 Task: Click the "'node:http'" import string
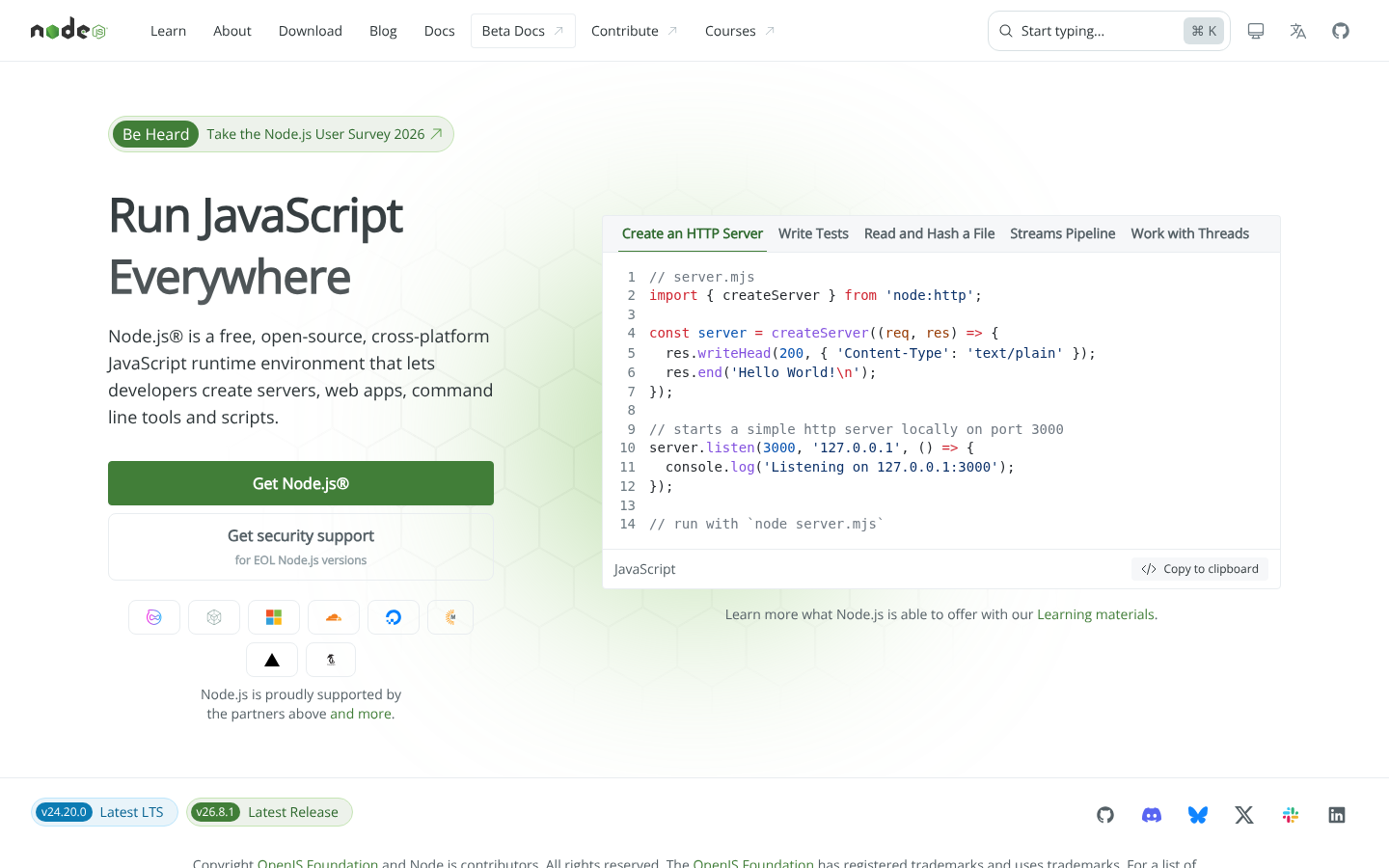(930, 295)
